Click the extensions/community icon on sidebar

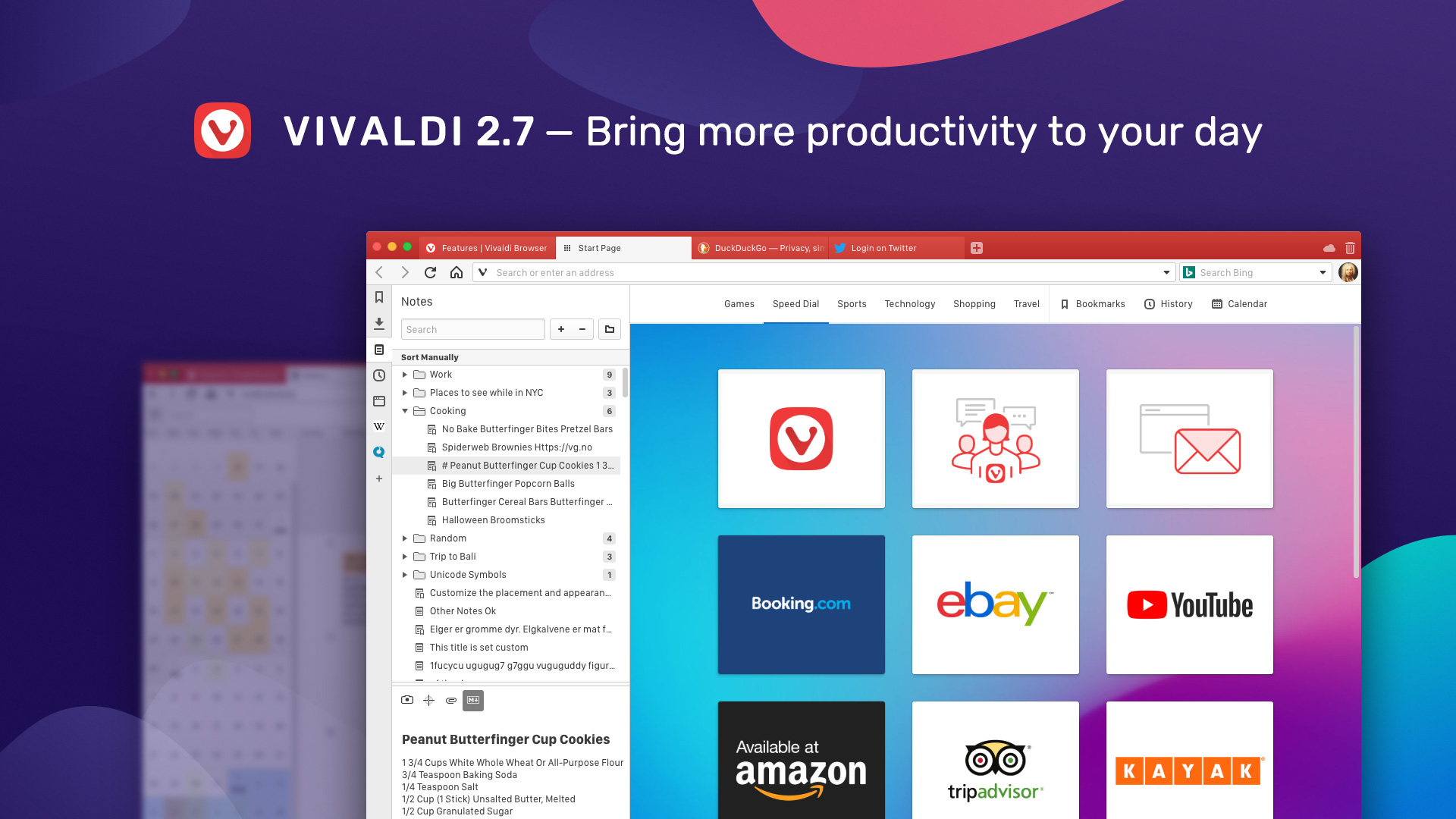tap(378, 452)
